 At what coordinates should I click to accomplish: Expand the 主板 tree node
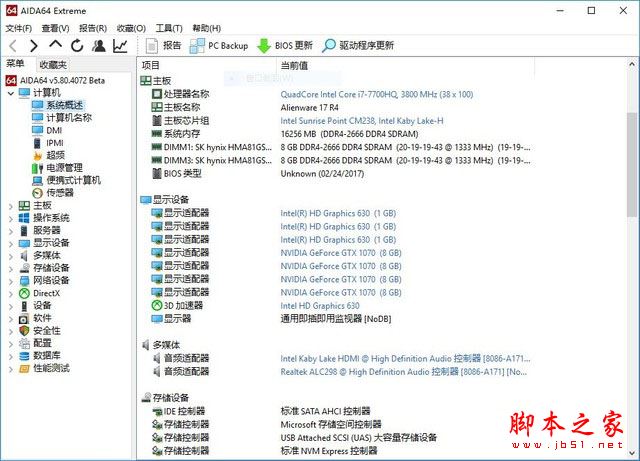(11, 206)
